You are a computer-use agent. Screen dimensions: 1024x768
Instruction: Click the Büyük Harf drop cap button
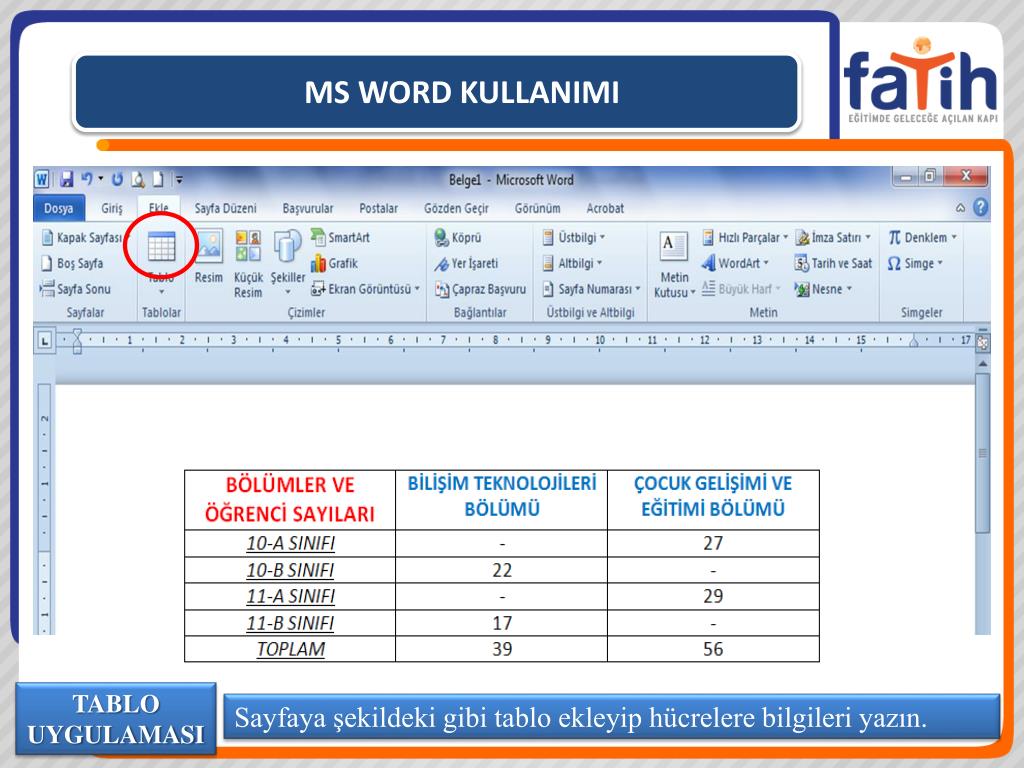click(741, 289)
